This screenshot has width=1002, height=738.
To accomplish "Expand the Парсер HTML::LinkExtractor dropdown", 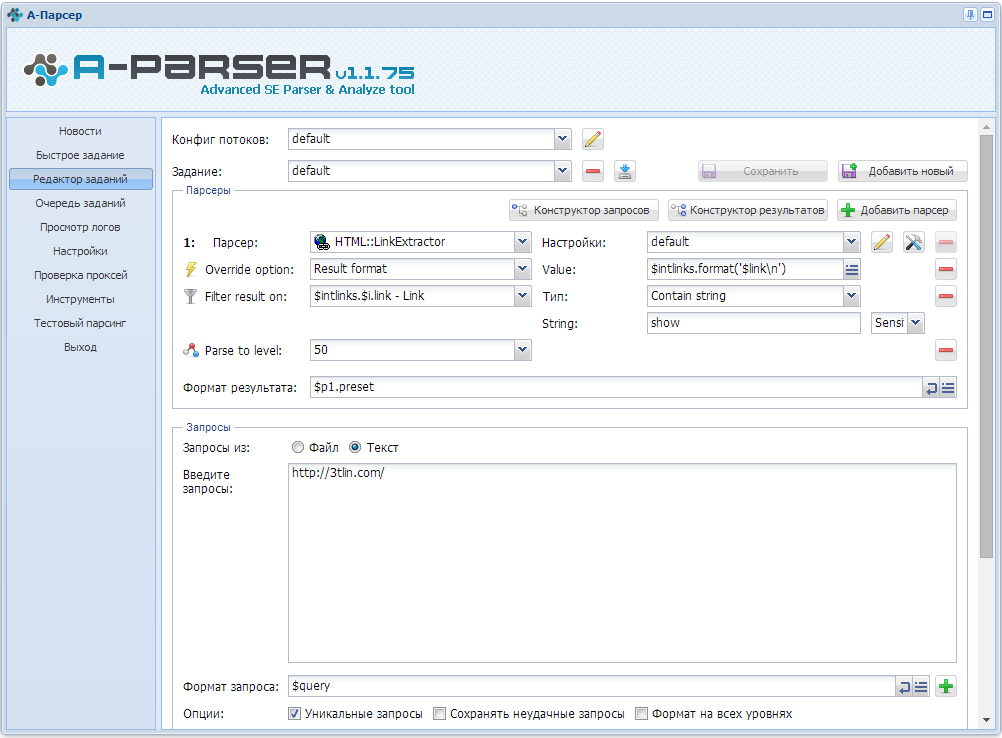I will click(x=523, y=242).
